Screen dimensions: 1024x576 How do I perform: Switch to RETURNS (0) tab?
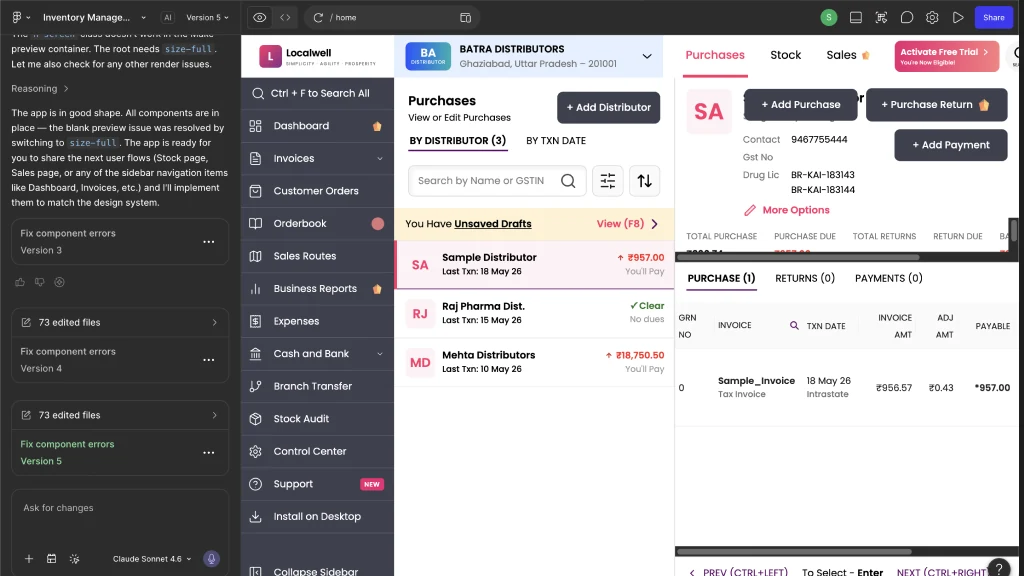[805, 278]
